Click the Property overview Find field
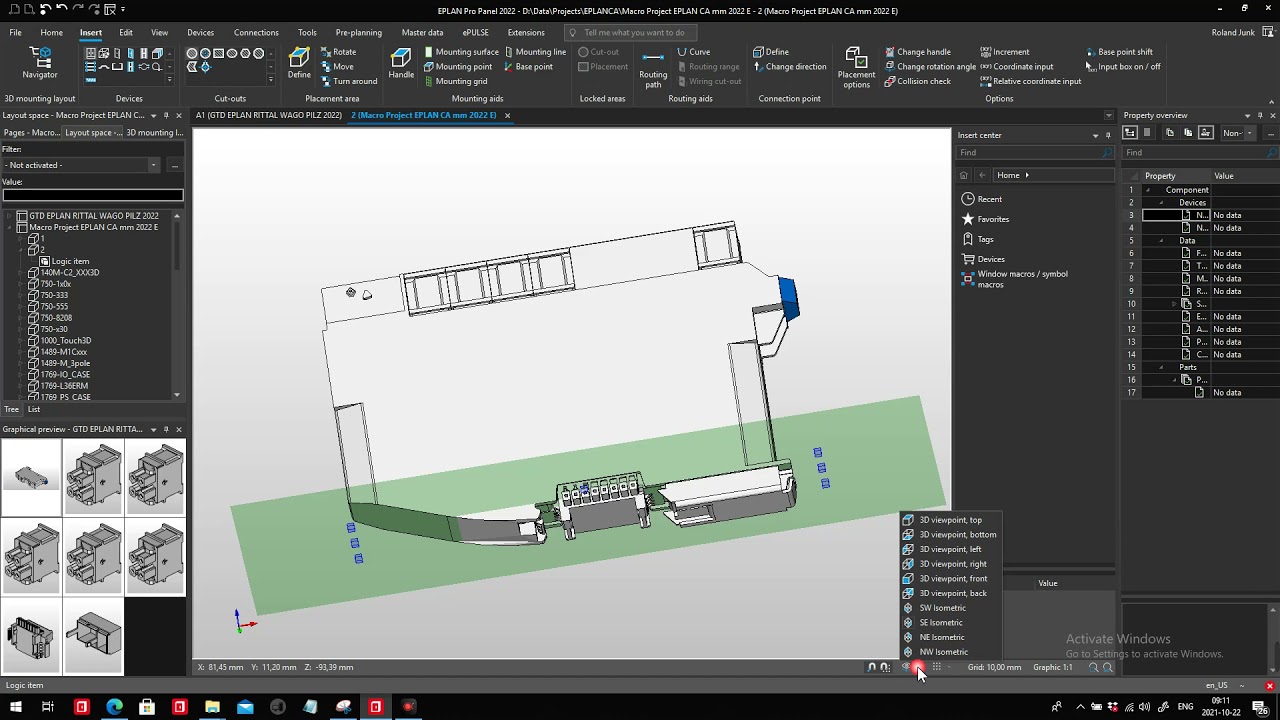Screen dimensions: 1280x720 (x=1200, y=153)
